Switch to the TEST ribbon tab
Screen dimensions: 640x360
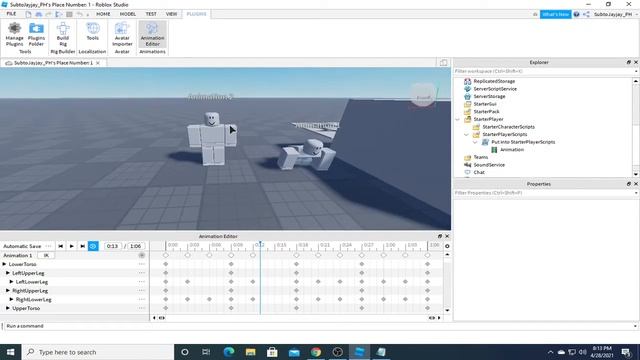[151, 14]
